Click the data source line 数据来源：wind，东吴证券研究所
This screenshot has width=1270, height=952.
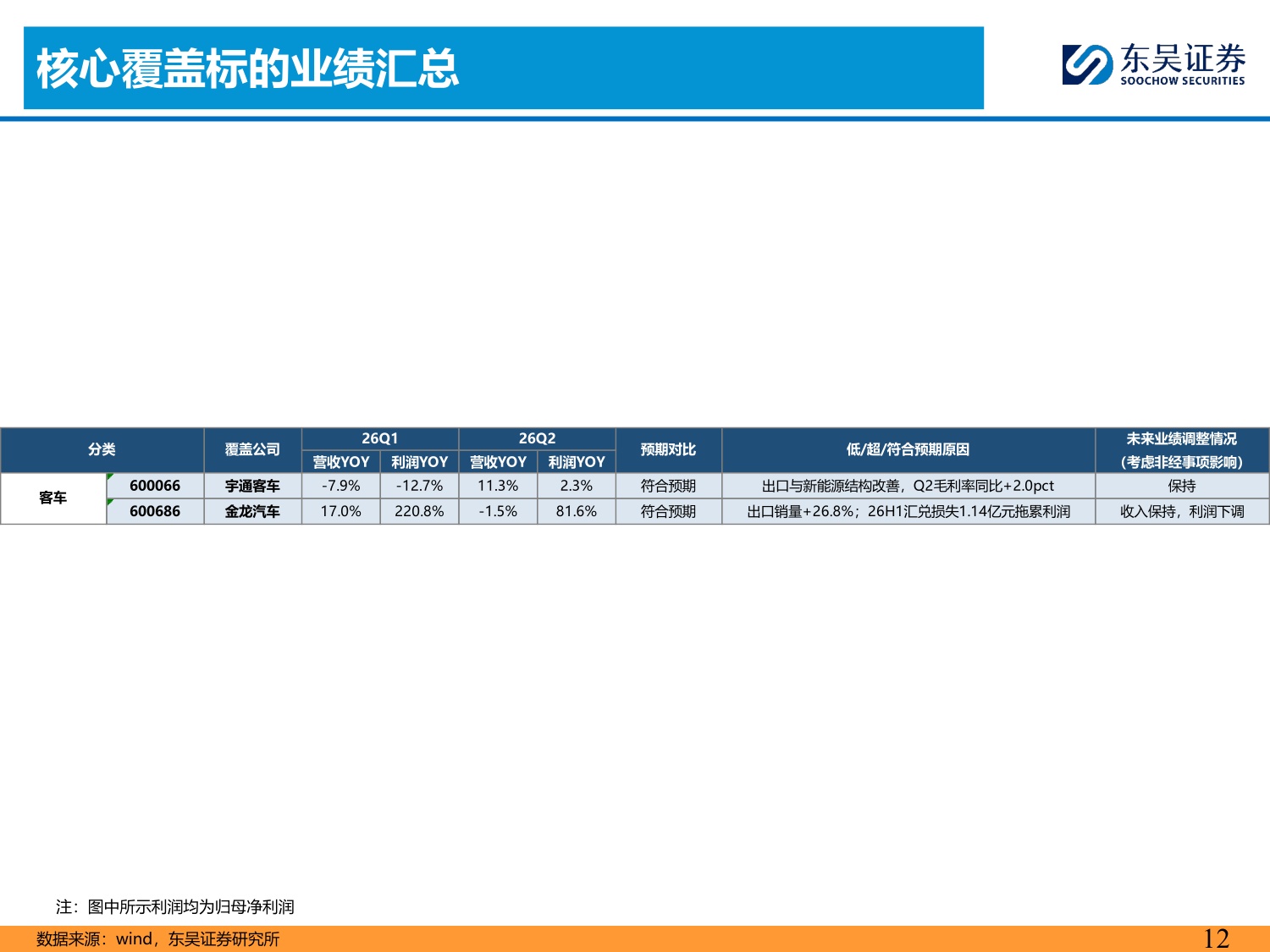(158, 938)
